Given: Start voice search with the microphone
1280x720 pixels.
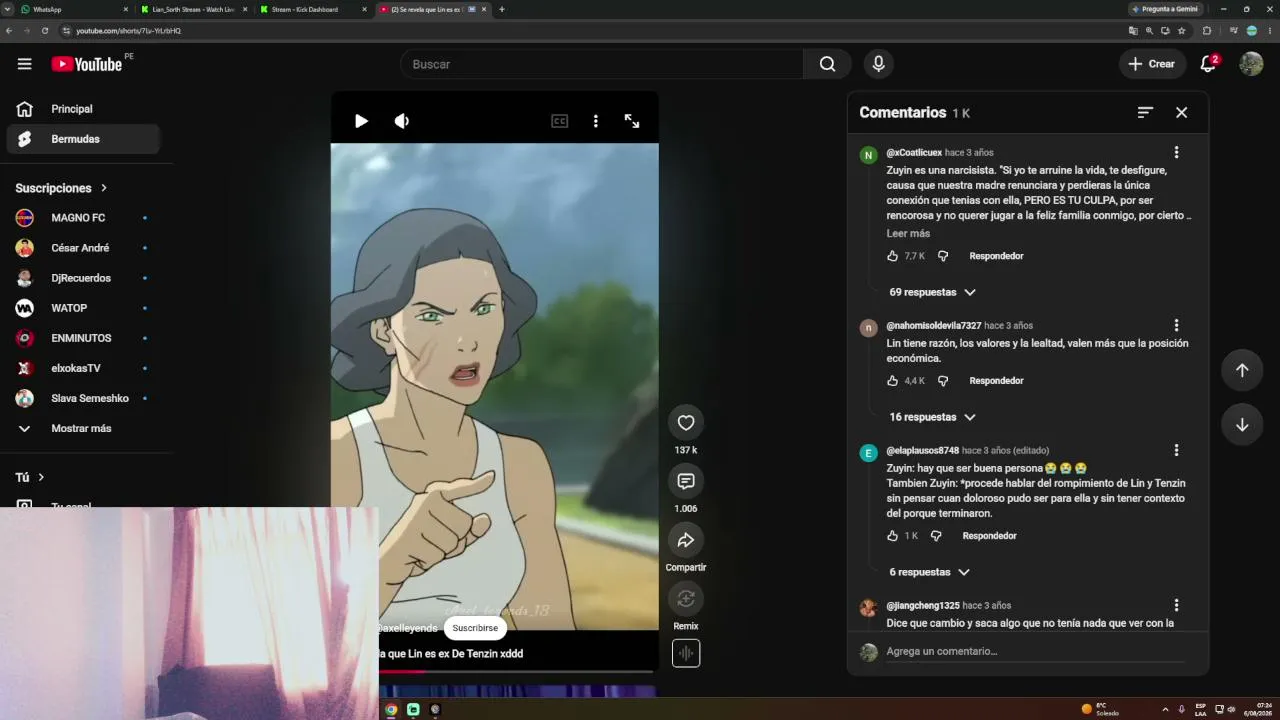Looking at the screenshot, I should [x=878, y=64].
